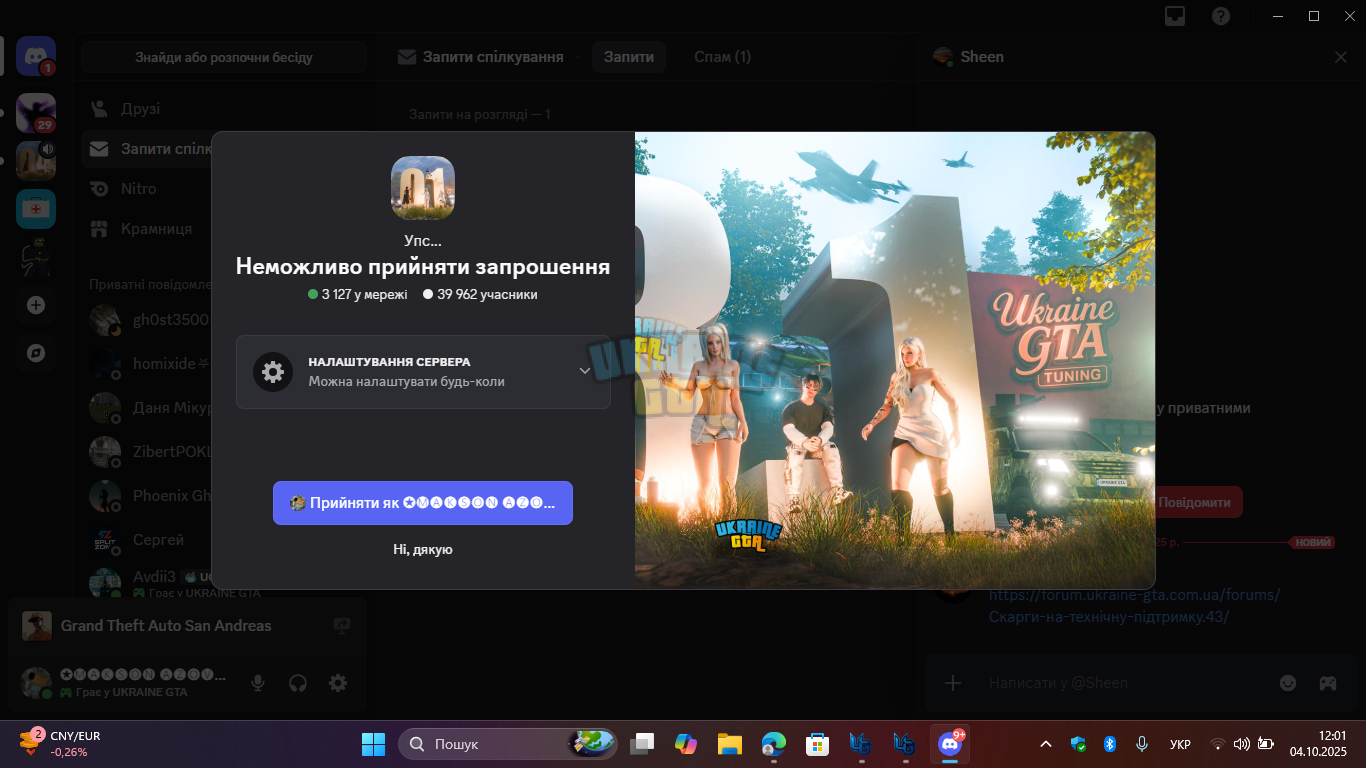The image size is (1366, 768).
Task: Open the Windows Start menu
Action: pos(373,744)
